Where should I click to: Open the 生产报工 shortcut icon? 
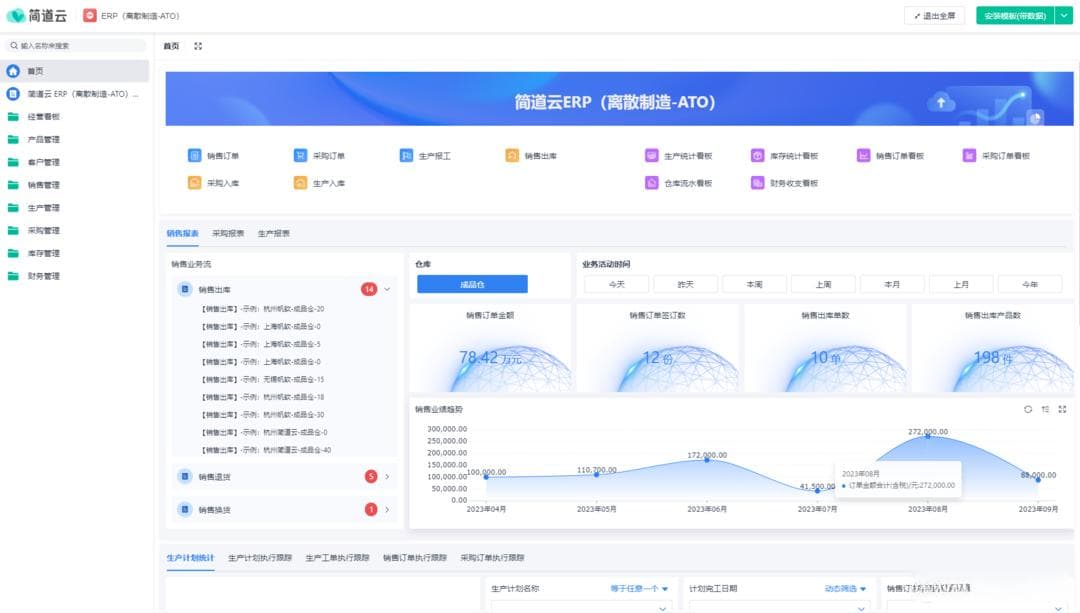[406, 156]
